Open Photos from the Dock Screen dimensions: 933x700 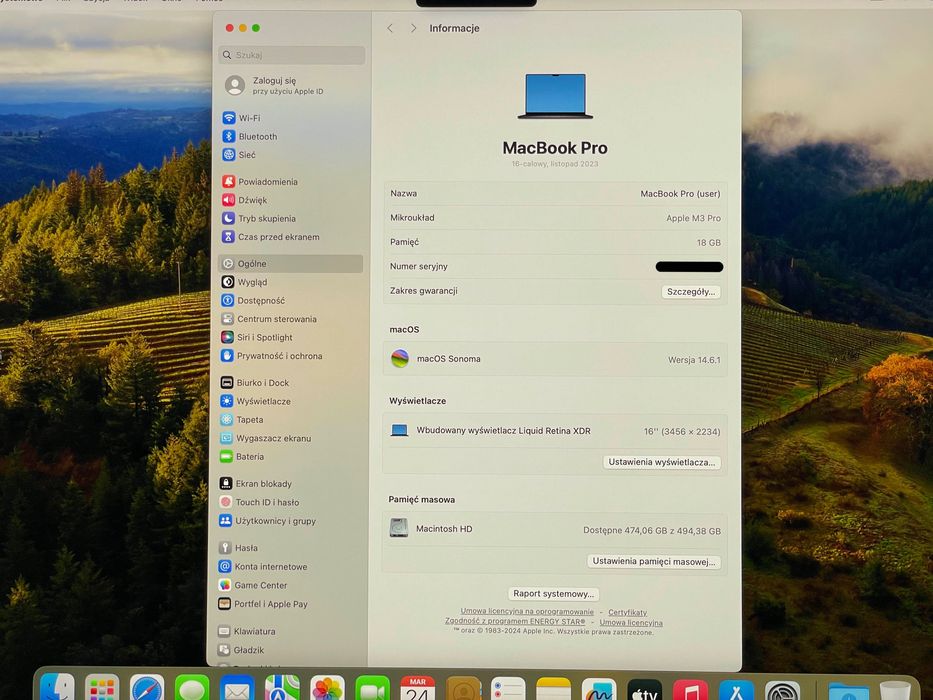pos(327,689)
